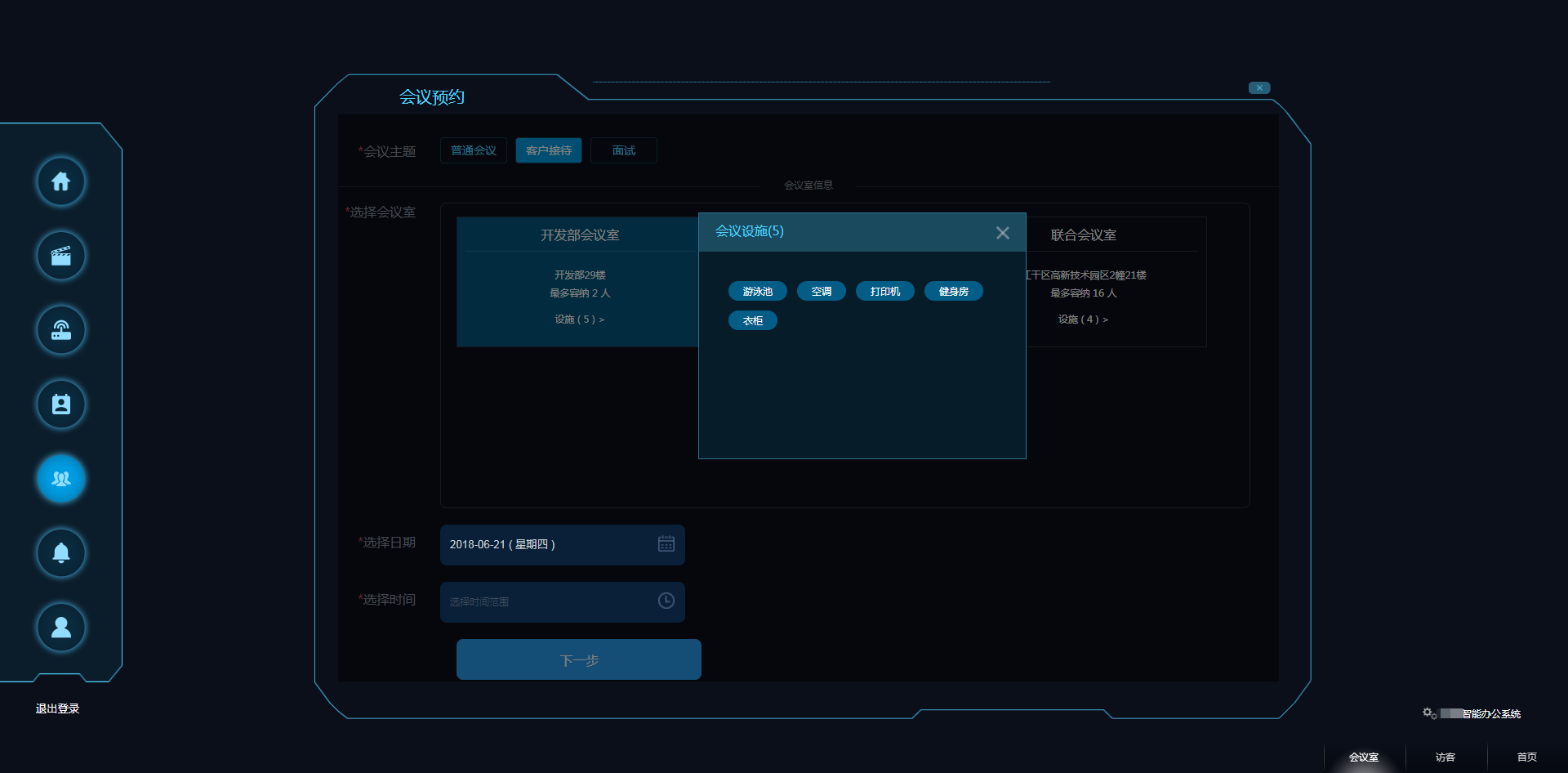The width and height of the screenshot is (1568, 773).
Task: Switch to the 会议室 bottom tab
Action: [1364, 757]
